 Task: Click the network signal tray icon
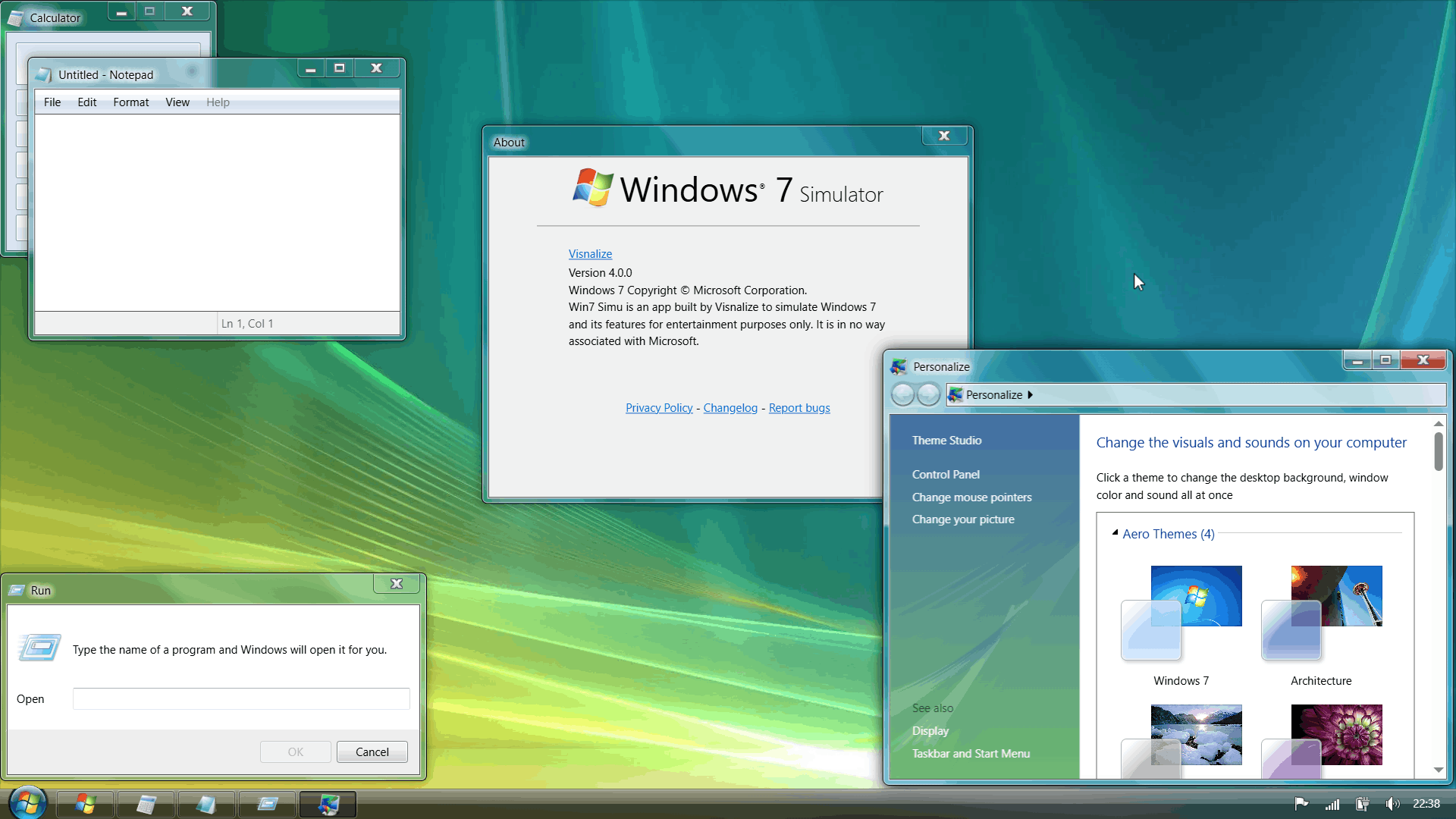point(1332,804)
